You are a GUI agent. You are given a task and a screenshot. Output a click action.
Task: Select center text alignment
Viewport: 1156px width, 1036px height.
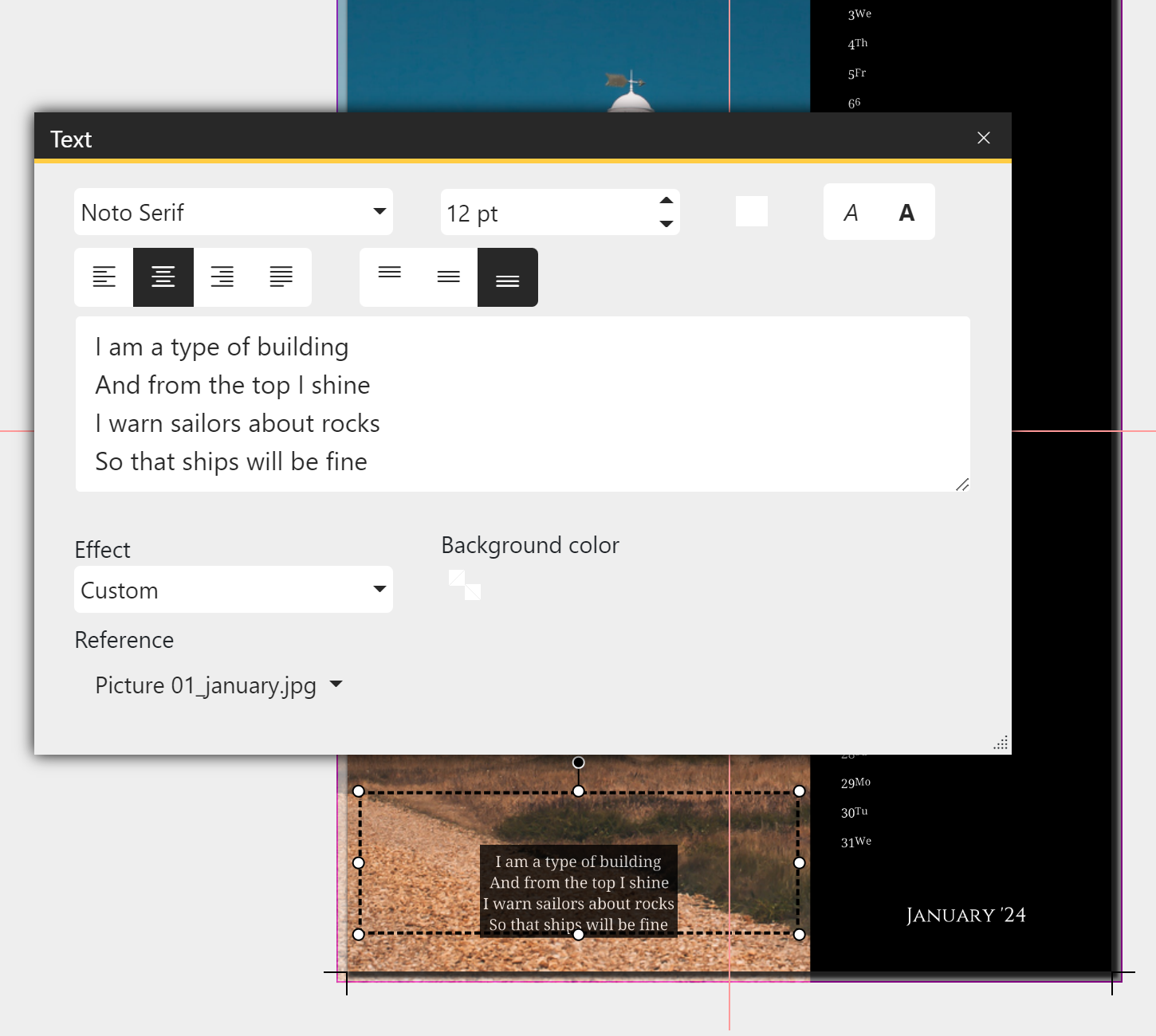point(163,277)
